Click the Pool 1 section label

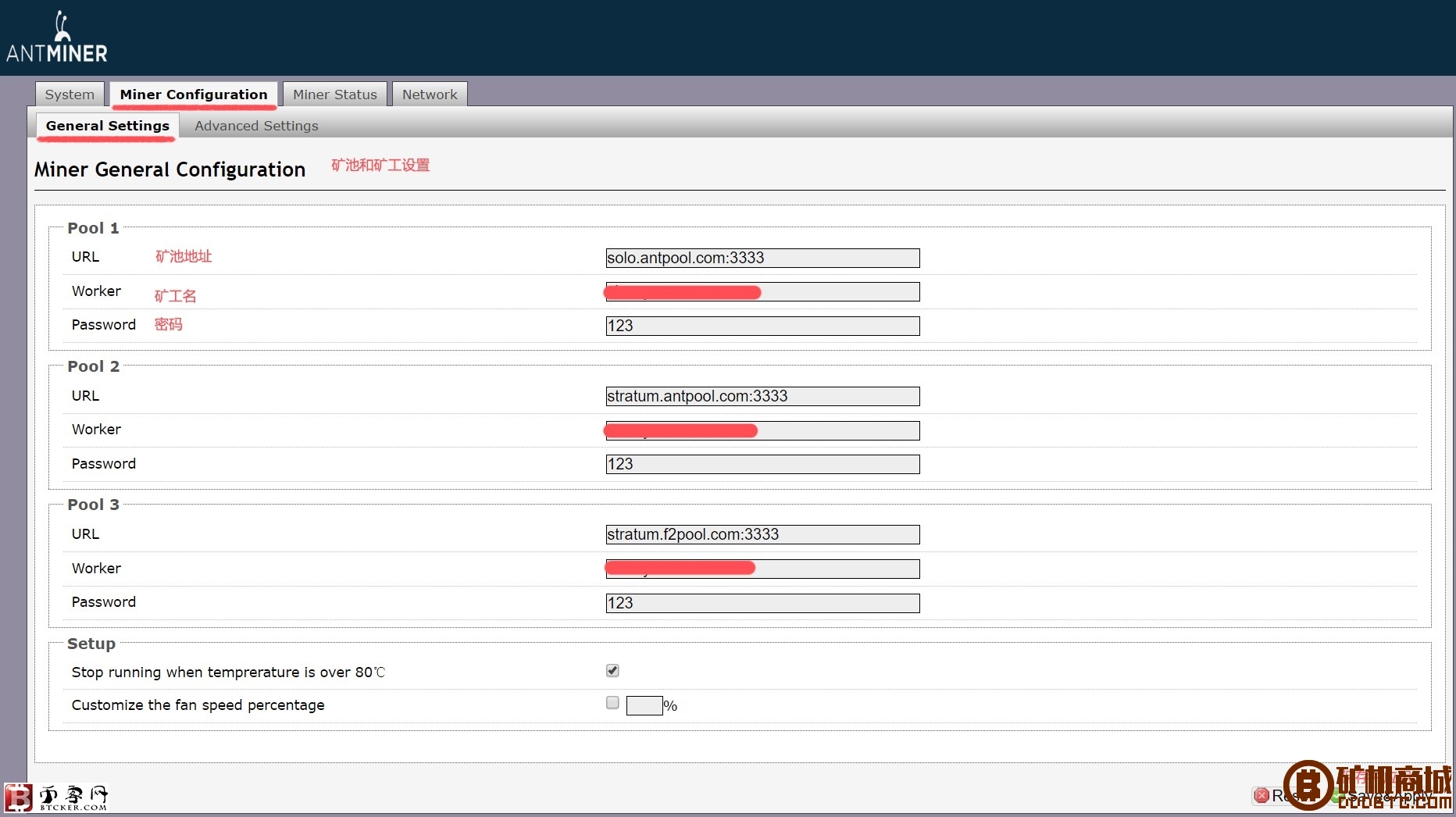tap(93, 228)
